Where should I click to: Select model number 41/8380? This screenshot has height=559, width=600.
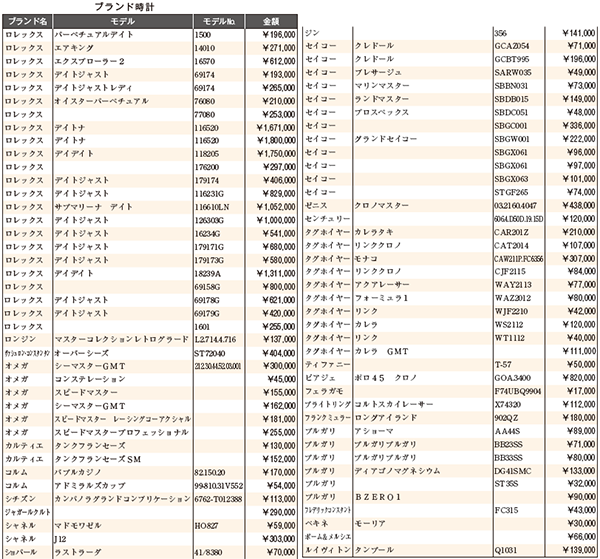coord(208,552)
